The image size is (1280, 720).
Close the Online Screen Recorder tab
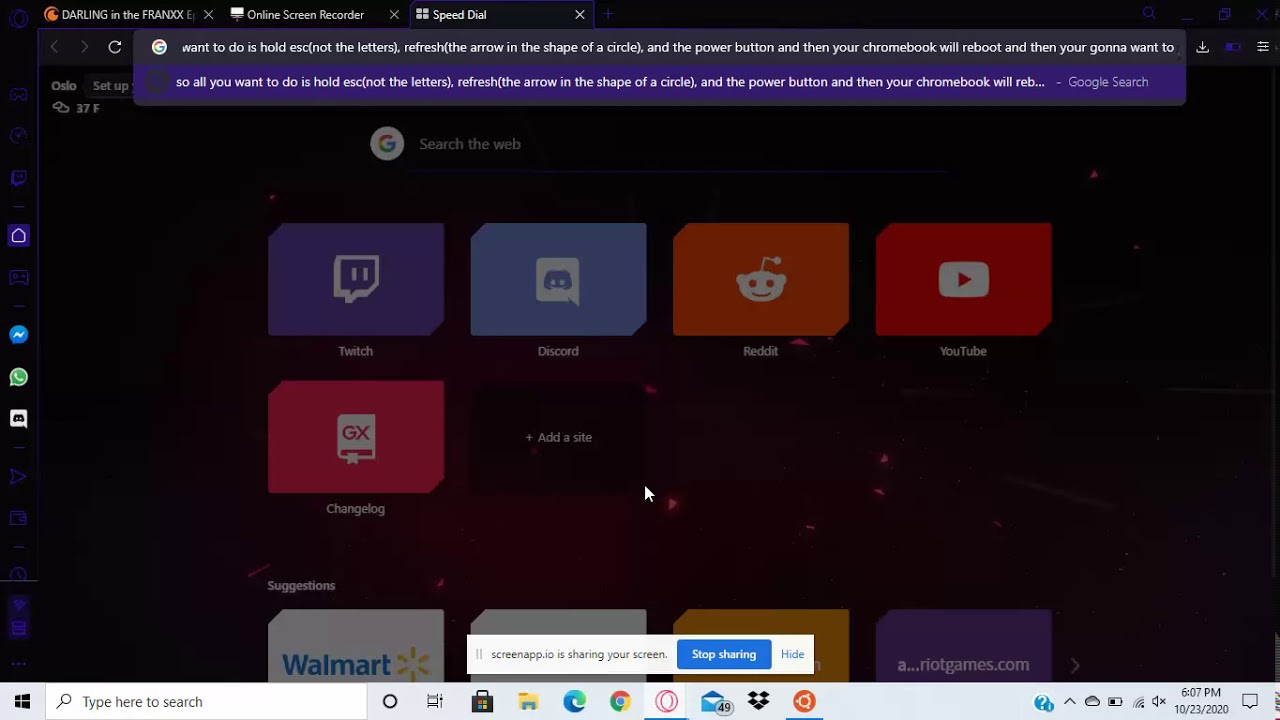(394, 15)
